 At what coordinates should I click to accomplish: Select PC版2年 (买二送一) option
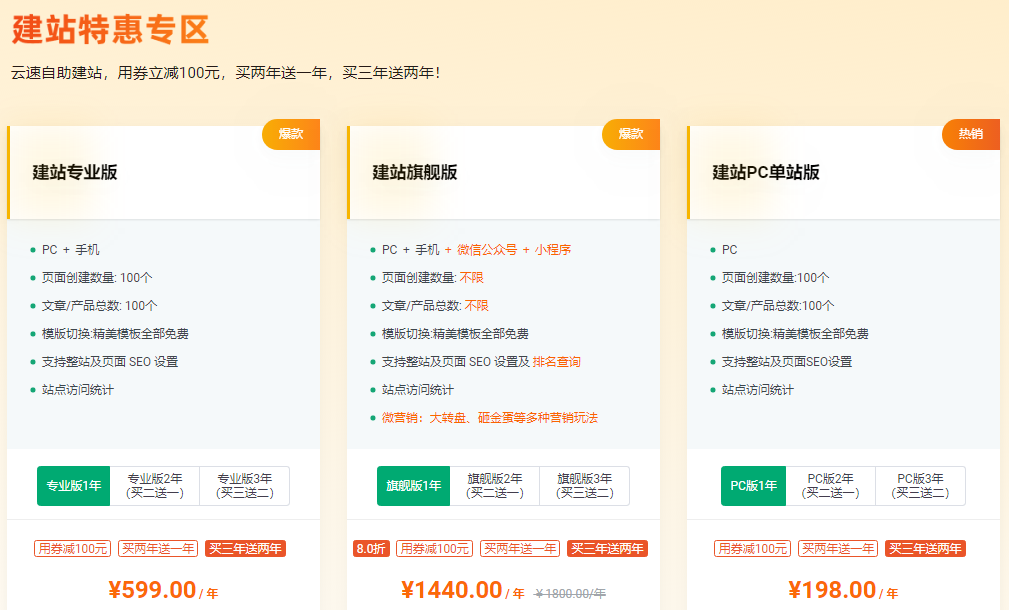pyautogui.click(x=830, y=486)
